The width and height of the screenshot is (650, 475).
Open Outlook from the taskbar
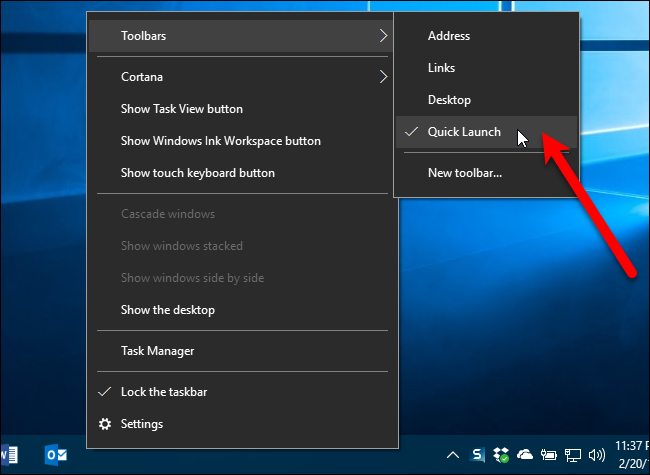tap(56, 455)
